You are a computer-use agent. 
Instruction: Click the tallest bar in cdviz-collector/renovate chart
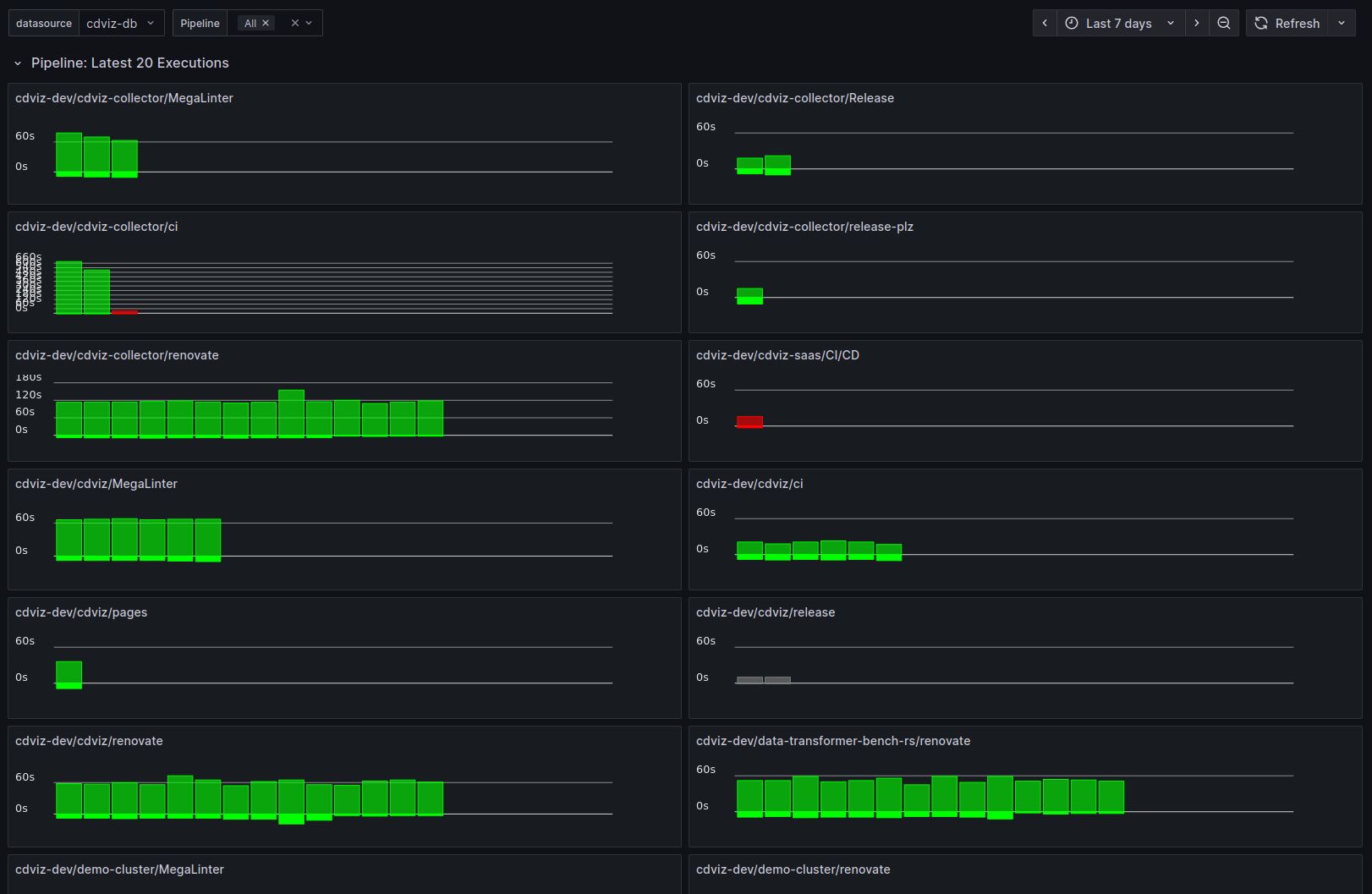pyautogui.click(x=291, y=414)
